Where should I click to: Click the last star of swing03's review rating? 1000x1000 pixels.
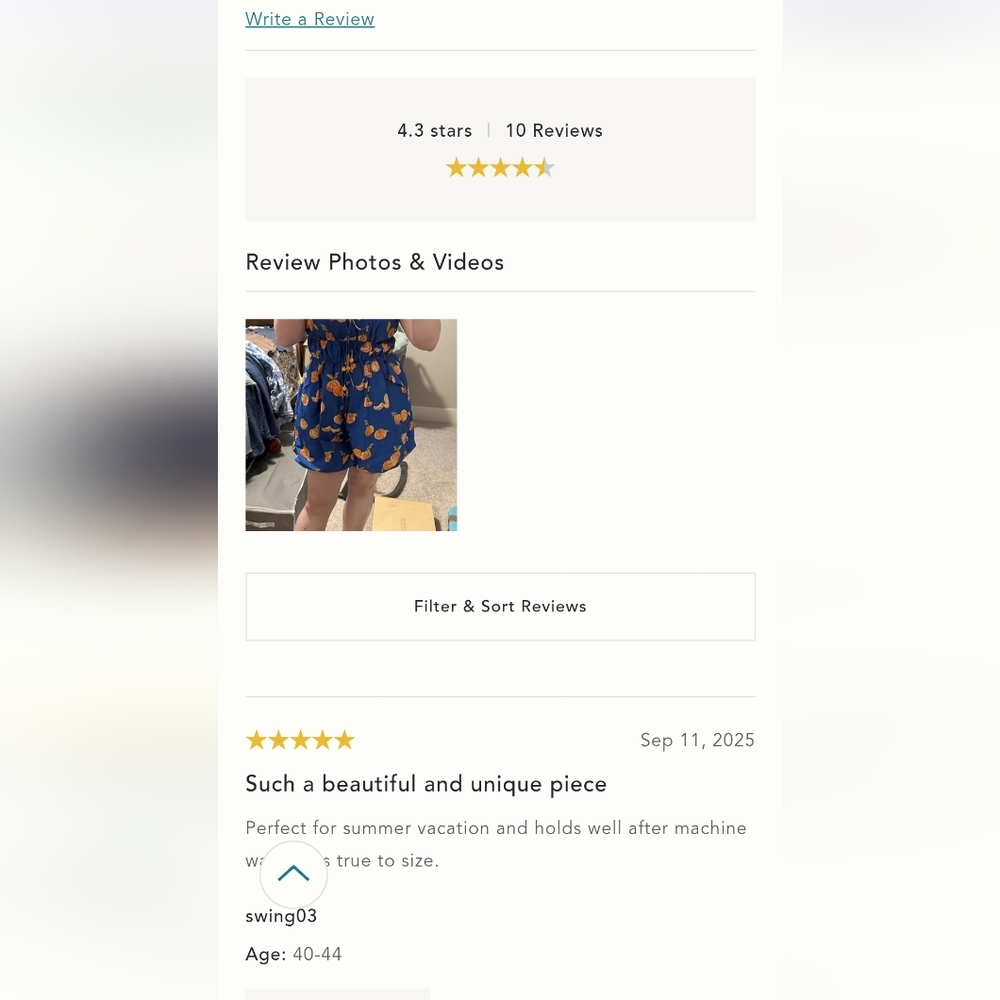[344, 740]
